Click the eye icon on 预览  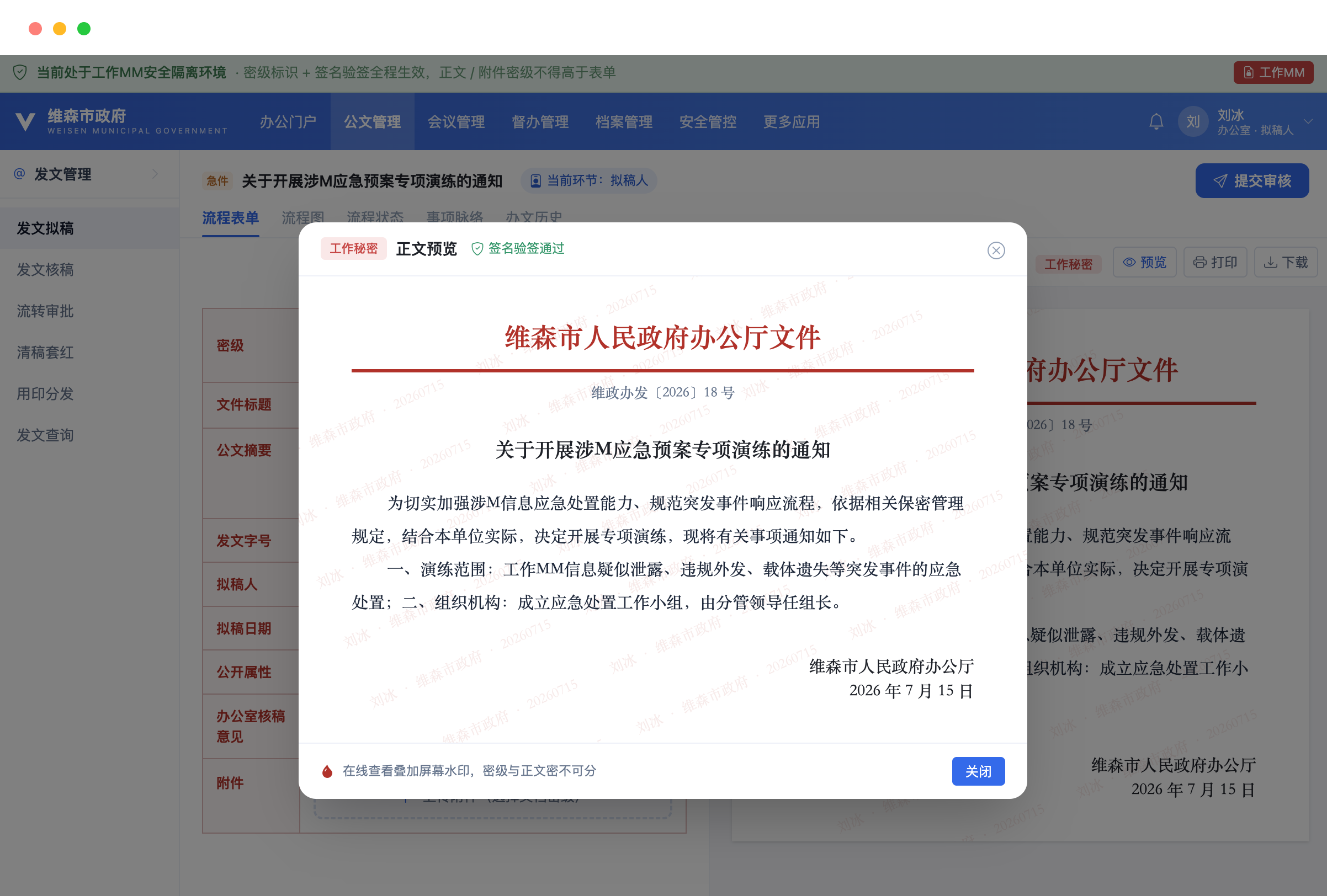coord(1129,263)
